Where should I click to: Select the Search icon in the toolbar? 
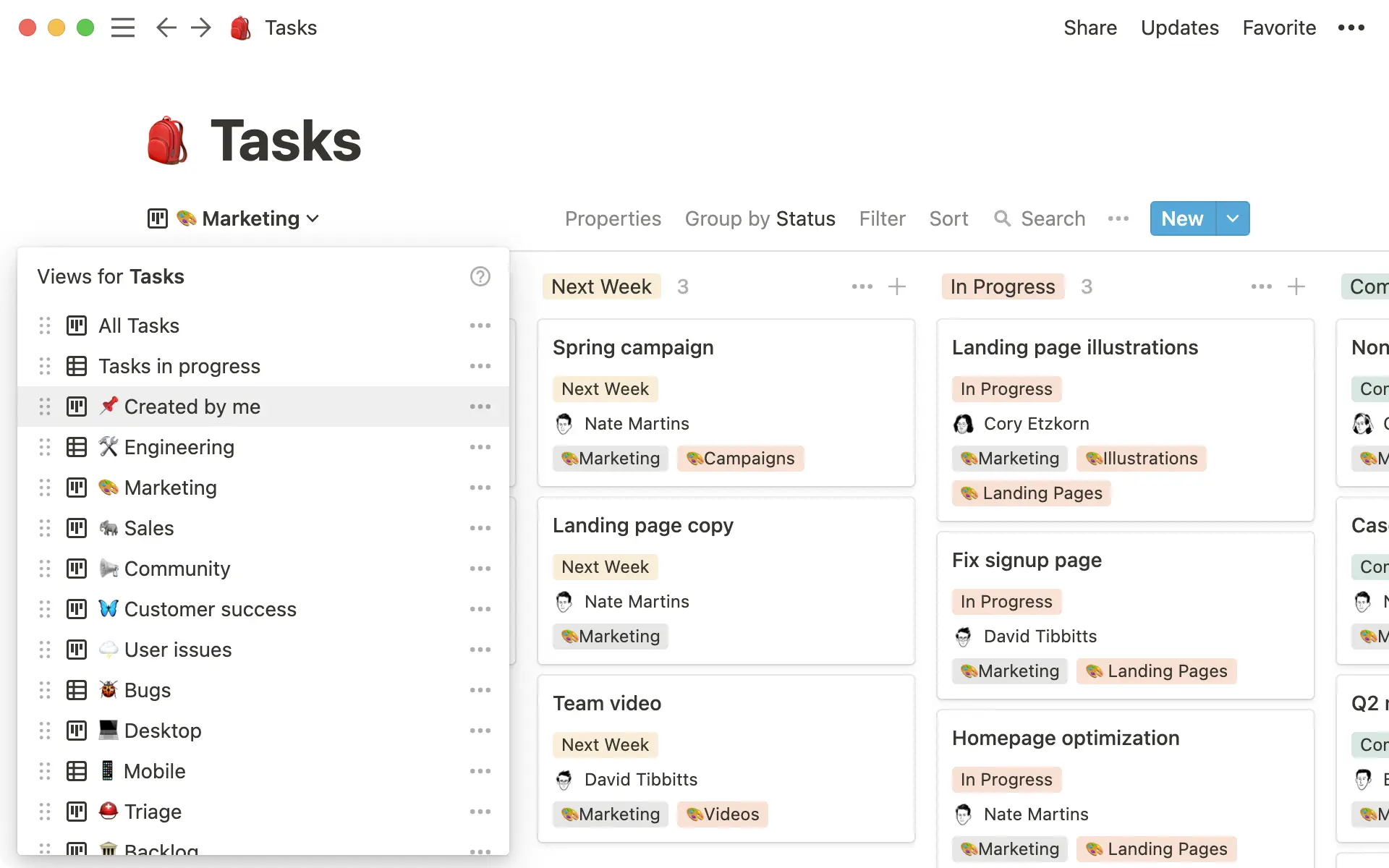click(x=1003, y=218)
